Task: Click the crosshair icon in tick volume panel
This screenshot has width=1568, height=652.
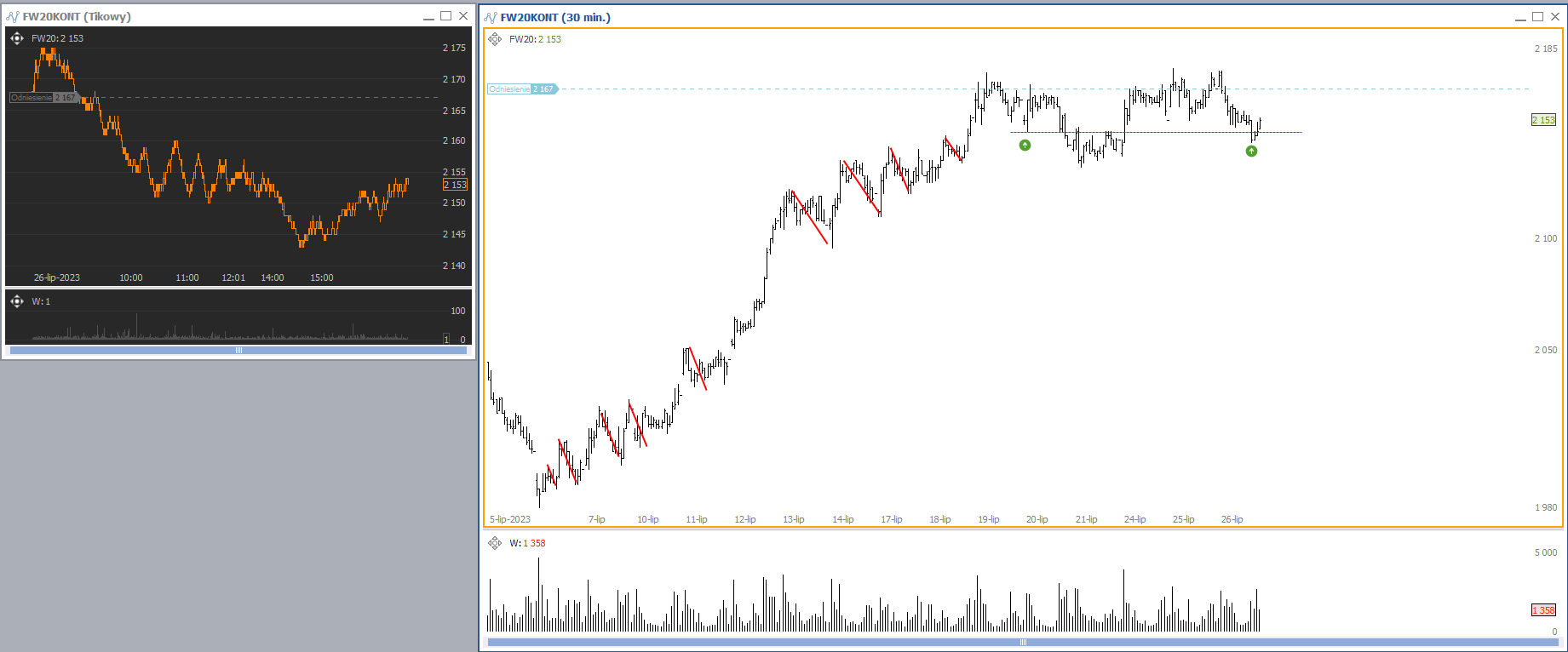Action: click(x=17, y=301)
